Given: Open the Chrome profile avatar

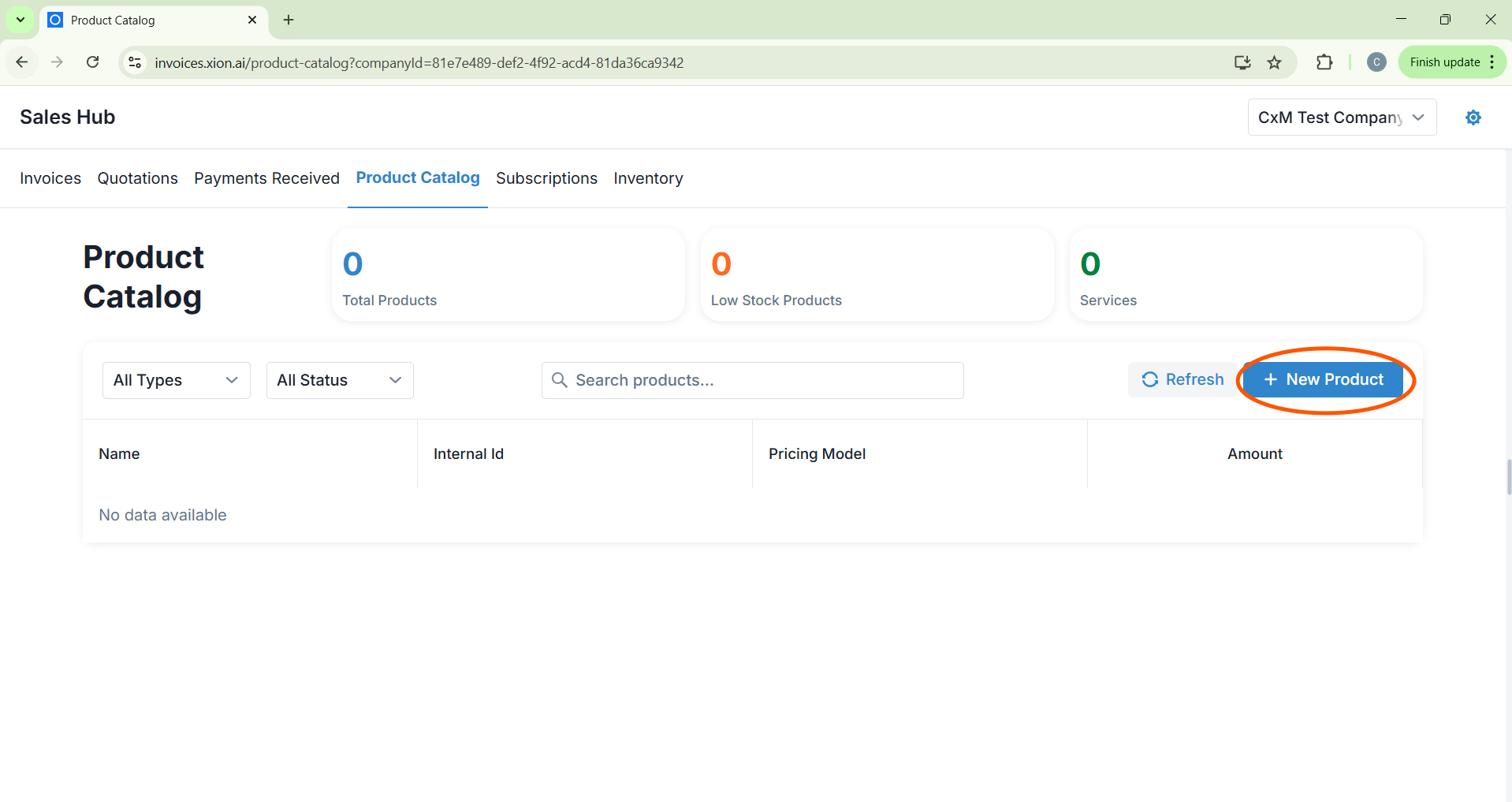Looking at the screenshot, I should [1376, 62].
